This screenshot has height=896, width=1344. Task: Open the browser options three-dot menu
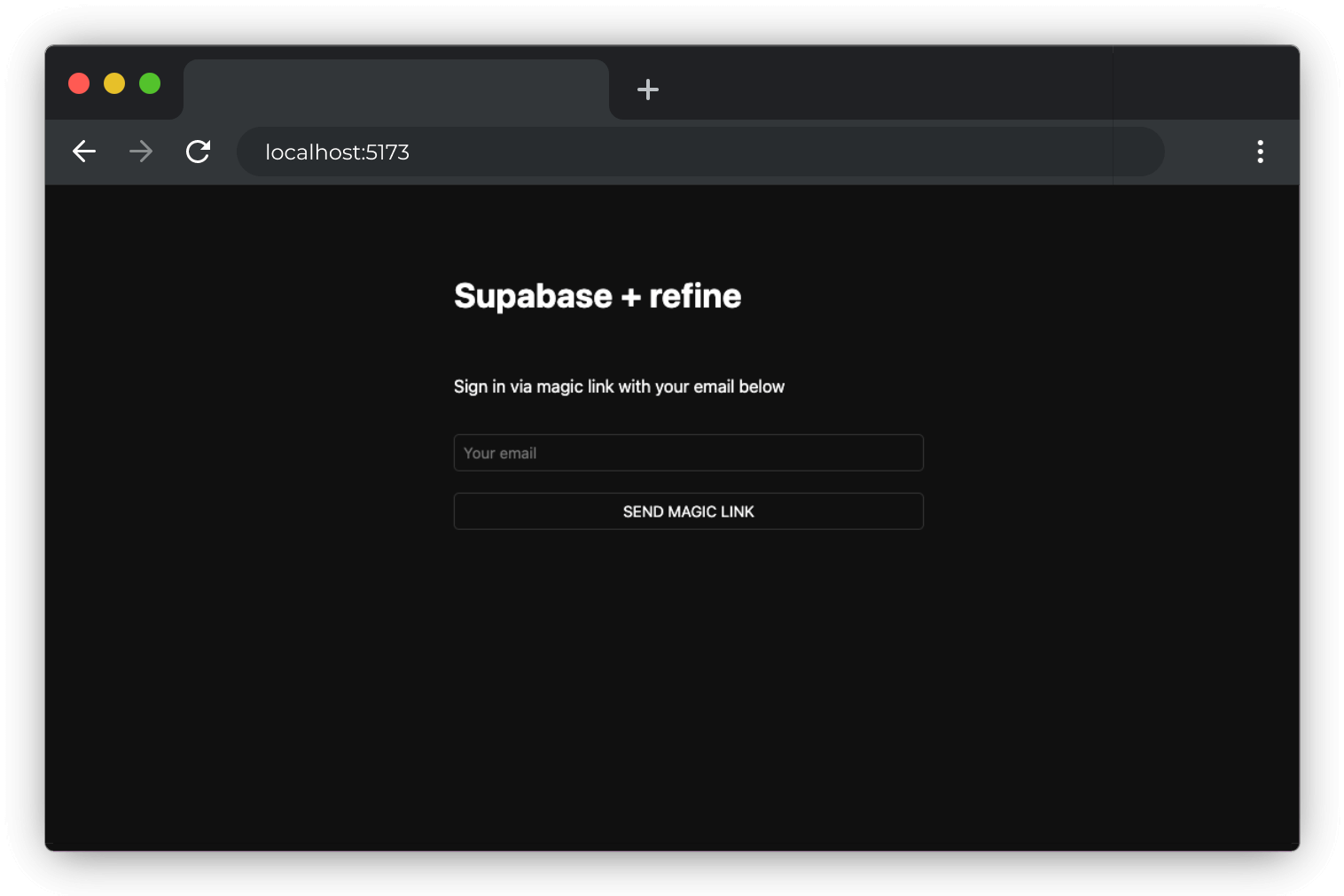point(1260,152)
